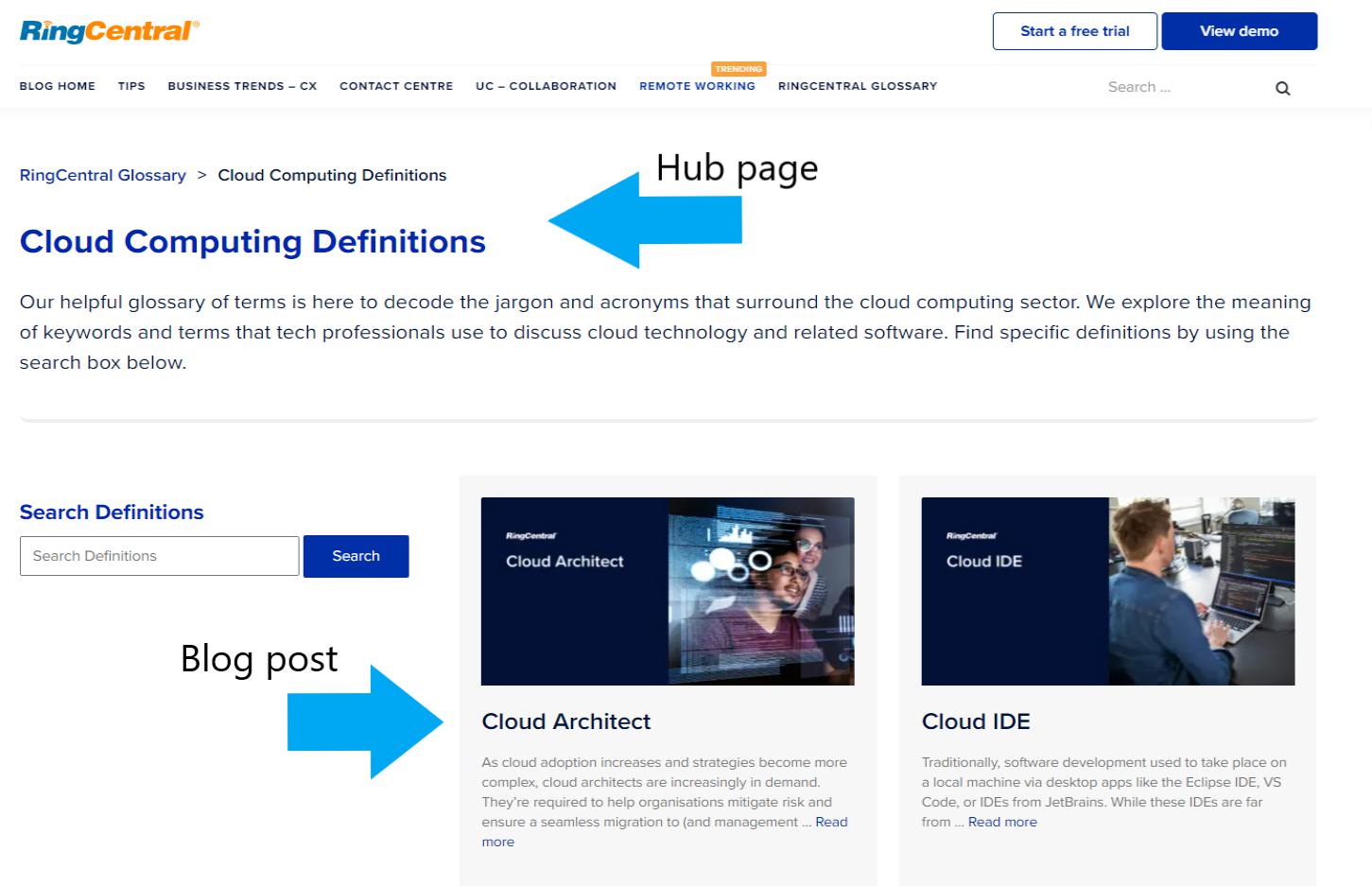Click the Start a free trial button
1372x886 pixels.
(1074, 30)
